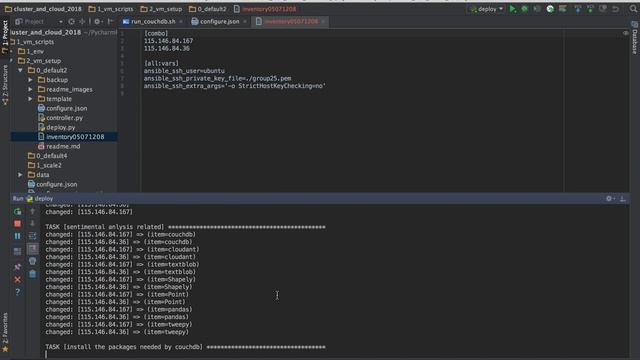Move down the stack trace arrow
Image resolution: width=640 pixels, height=360 pixels.
click(x=33, y=223)
